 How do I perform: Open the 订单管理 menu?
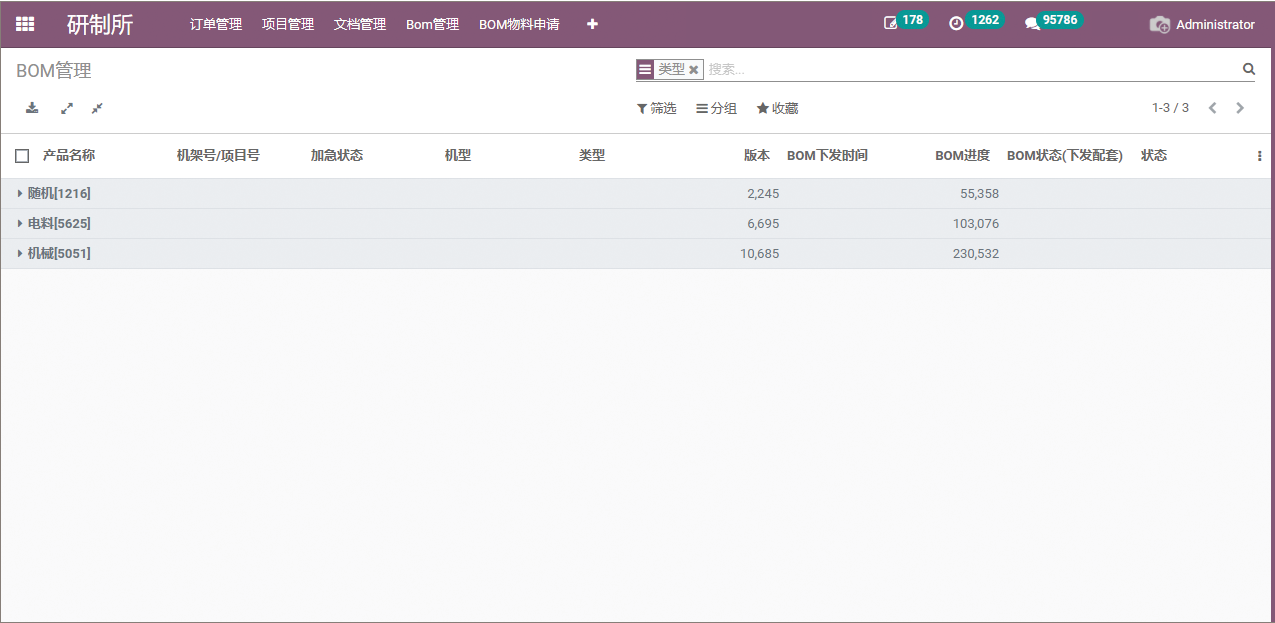[216, 24]
